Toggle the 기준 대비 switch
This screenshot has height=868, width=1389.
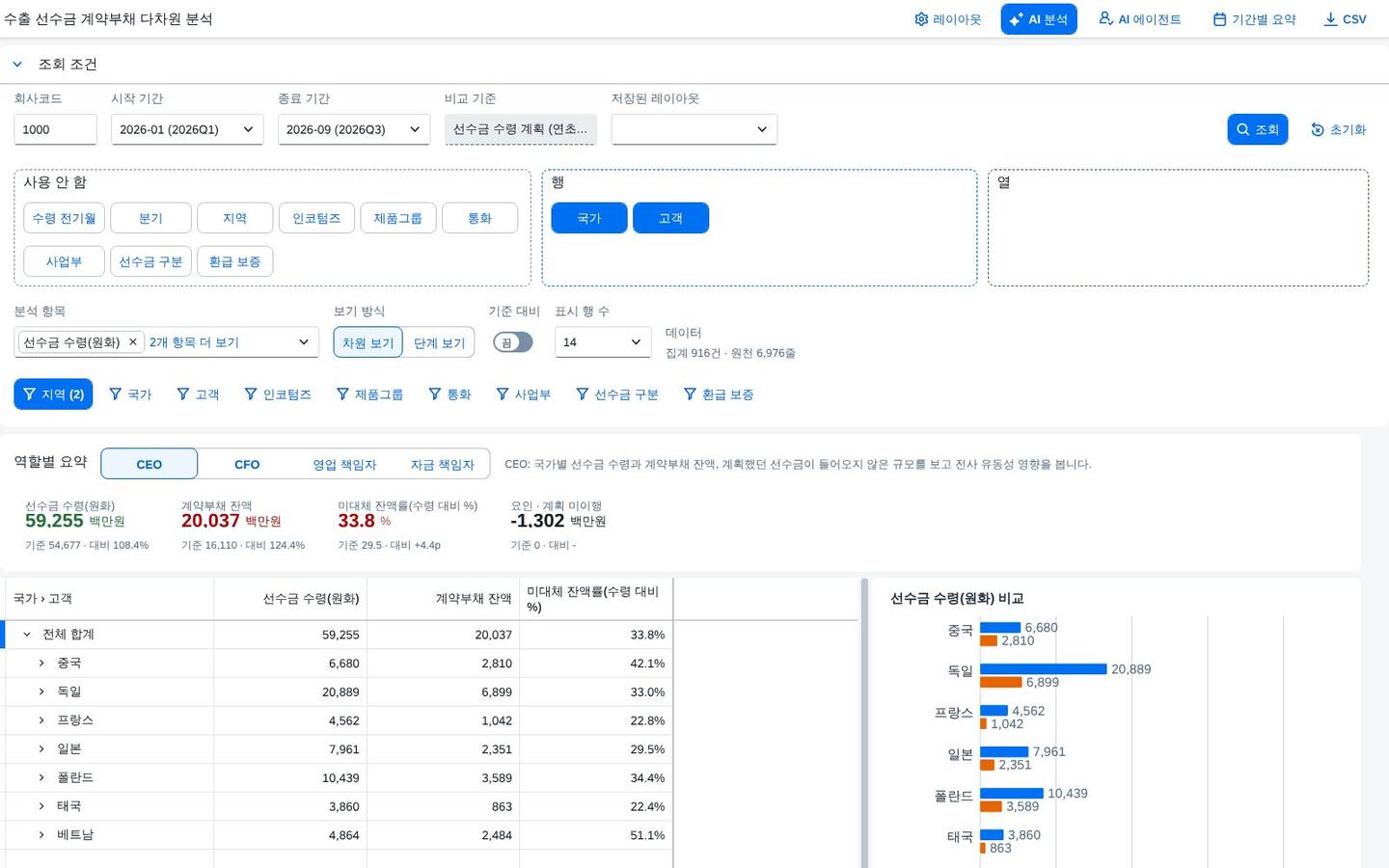tap(513, 342)
